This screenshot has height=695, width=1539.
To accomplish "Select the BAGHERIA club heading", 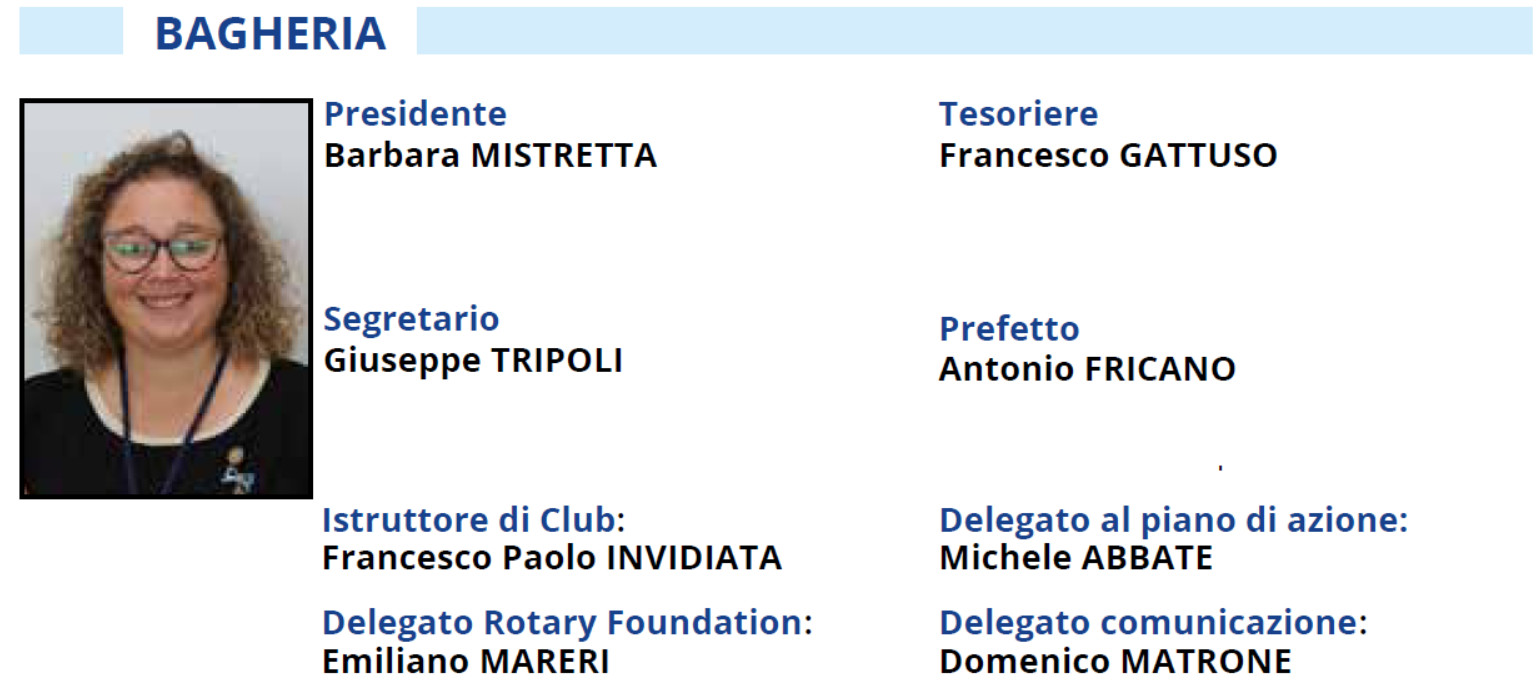I will [270, 33].
